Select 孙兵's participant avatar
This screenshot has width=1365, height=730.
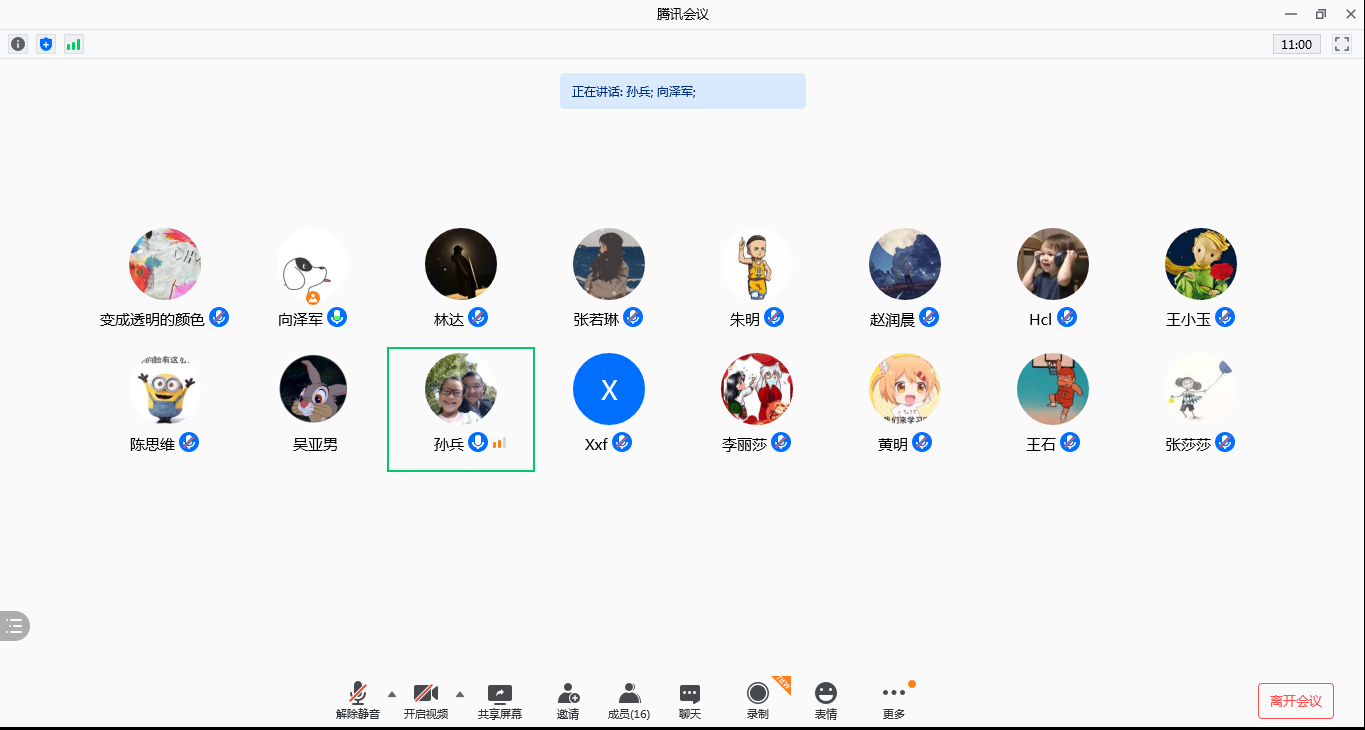coord(461,389)
